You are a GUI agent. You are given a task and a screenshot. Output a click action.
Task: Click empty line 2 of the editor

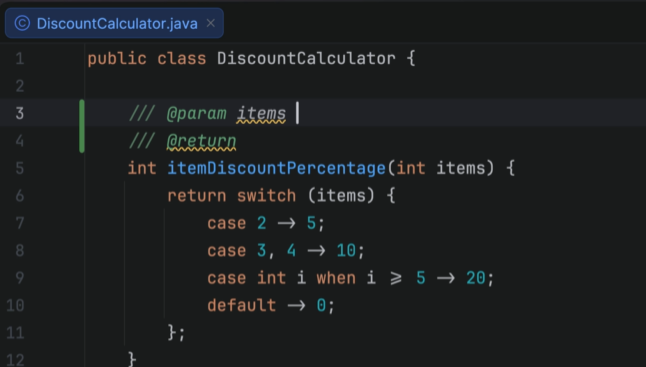click(365, 86)
